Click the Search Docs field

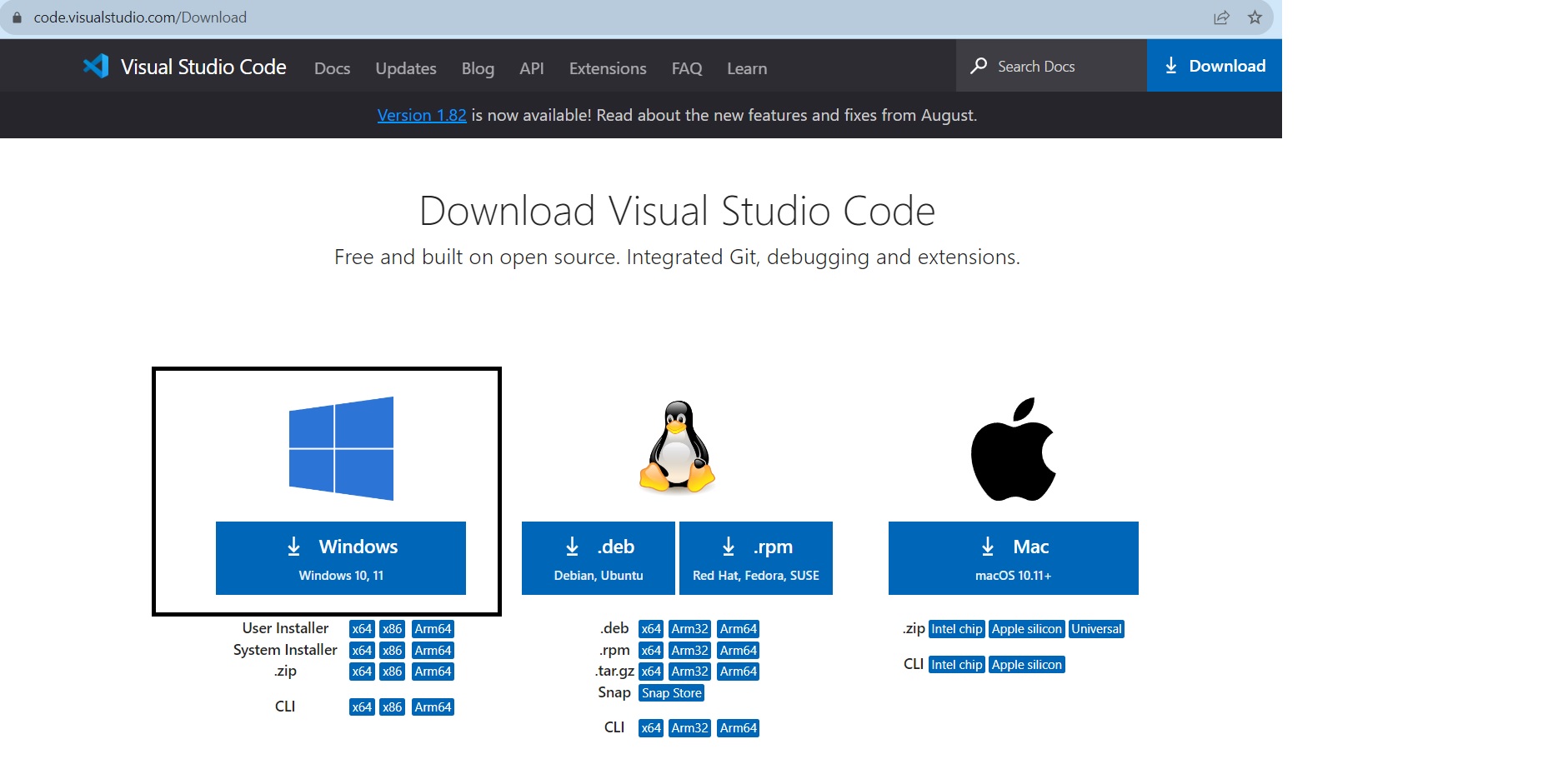pos(1051,66)
